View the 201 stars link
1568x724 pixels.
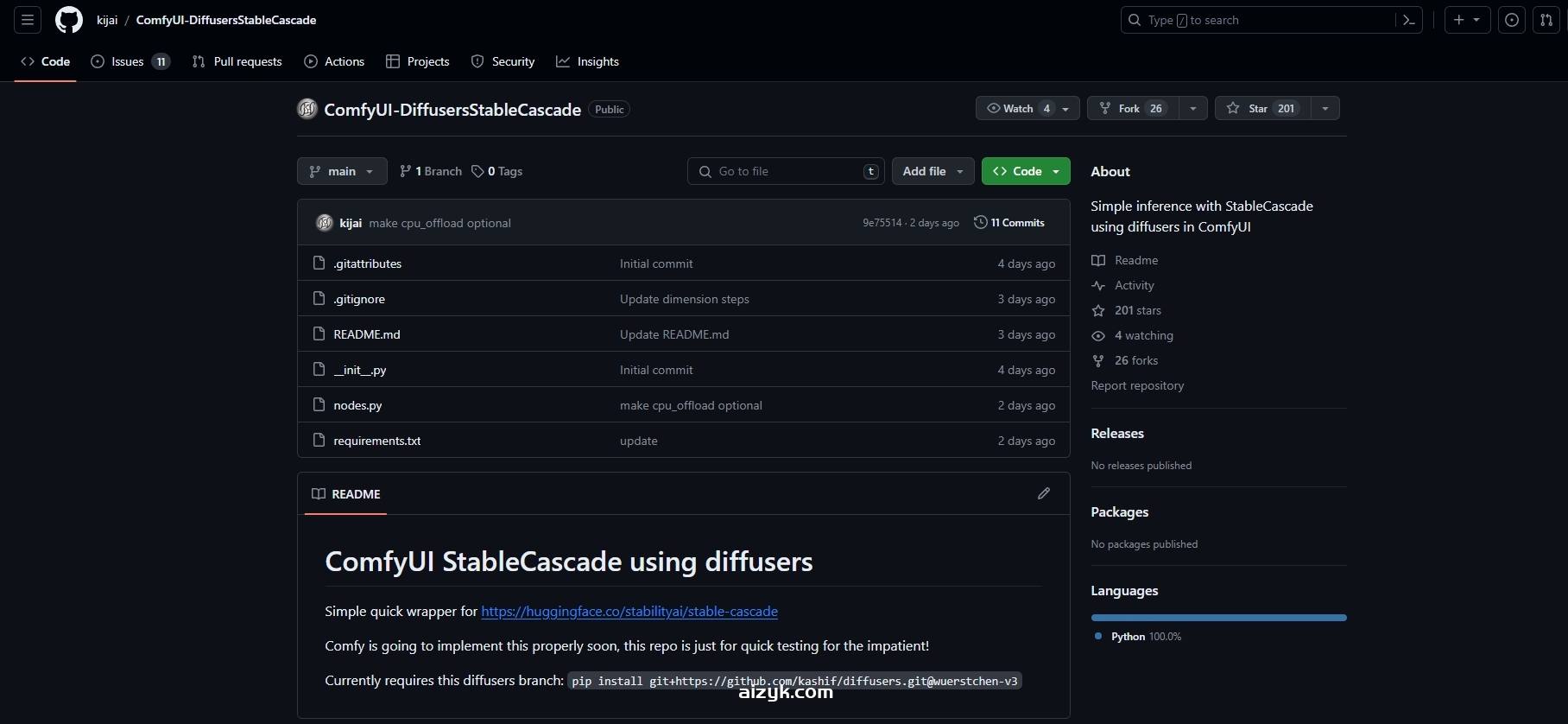1127,310
